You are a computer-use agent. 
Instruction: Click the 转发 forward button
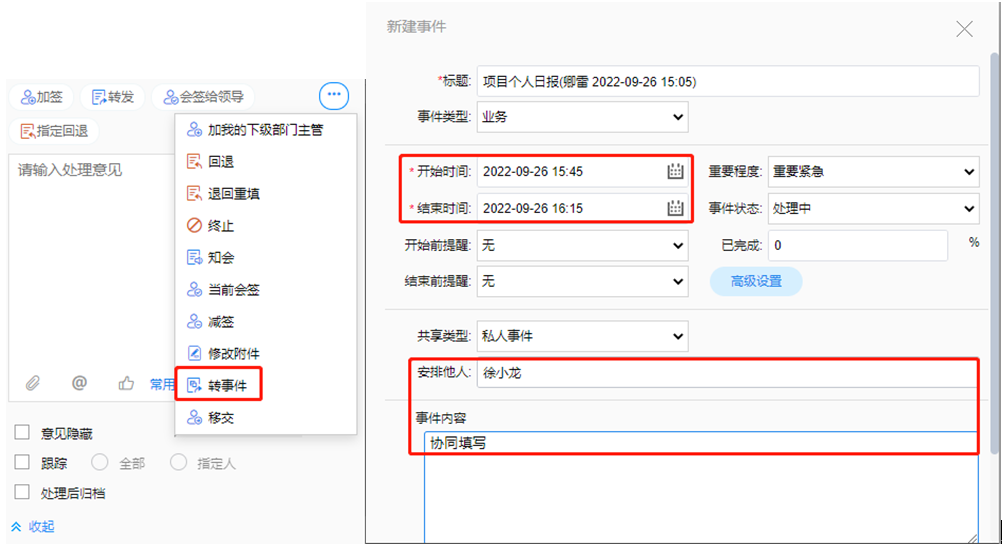pyautogui.click(x=112, y=97)
